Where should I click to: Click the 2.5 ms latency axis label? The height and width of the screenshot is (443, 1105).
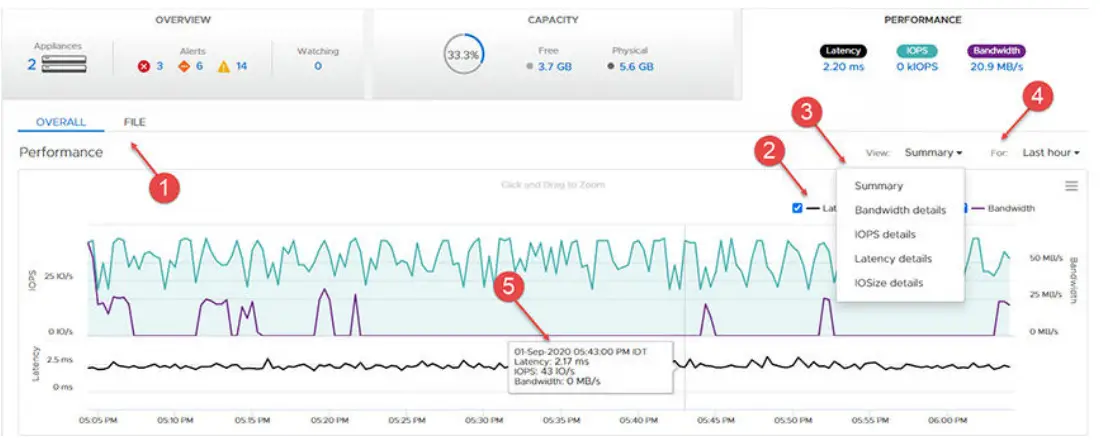click(59, 359)
